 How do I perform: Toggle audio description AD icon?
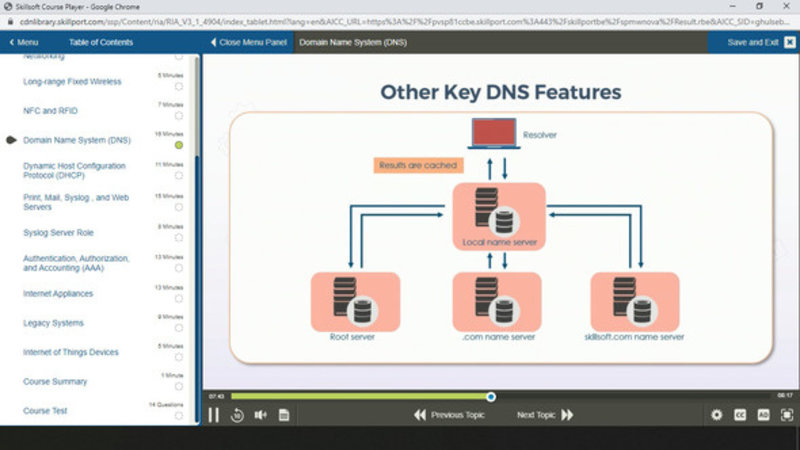point(763,415)
